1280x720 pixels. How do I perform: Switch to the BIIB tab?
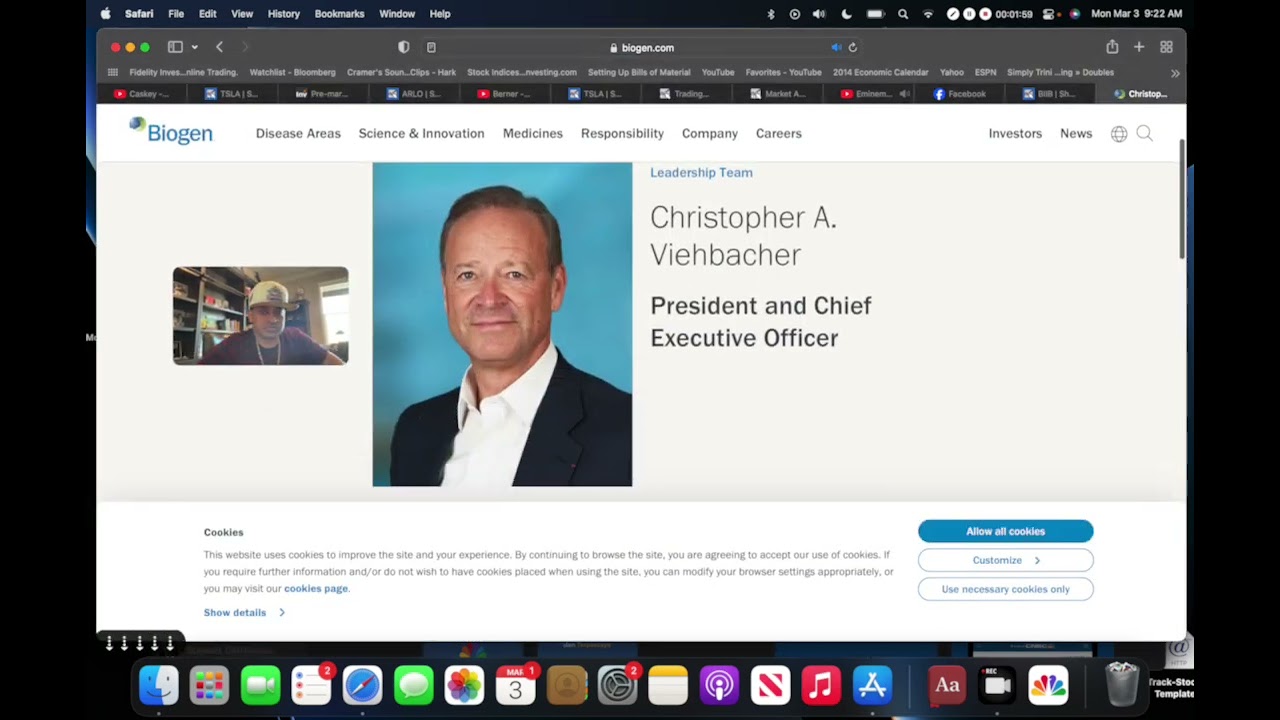1049,94
